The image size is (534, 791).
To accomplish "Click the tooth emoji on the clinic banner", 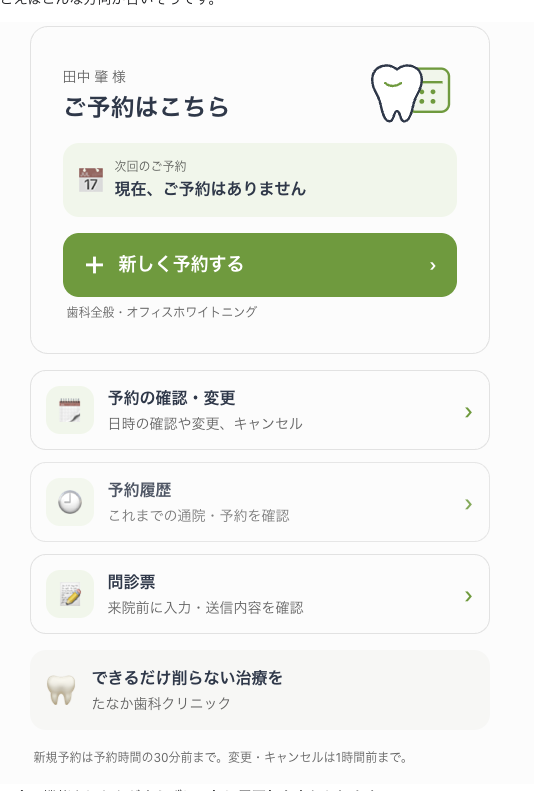I will (61, 690).
